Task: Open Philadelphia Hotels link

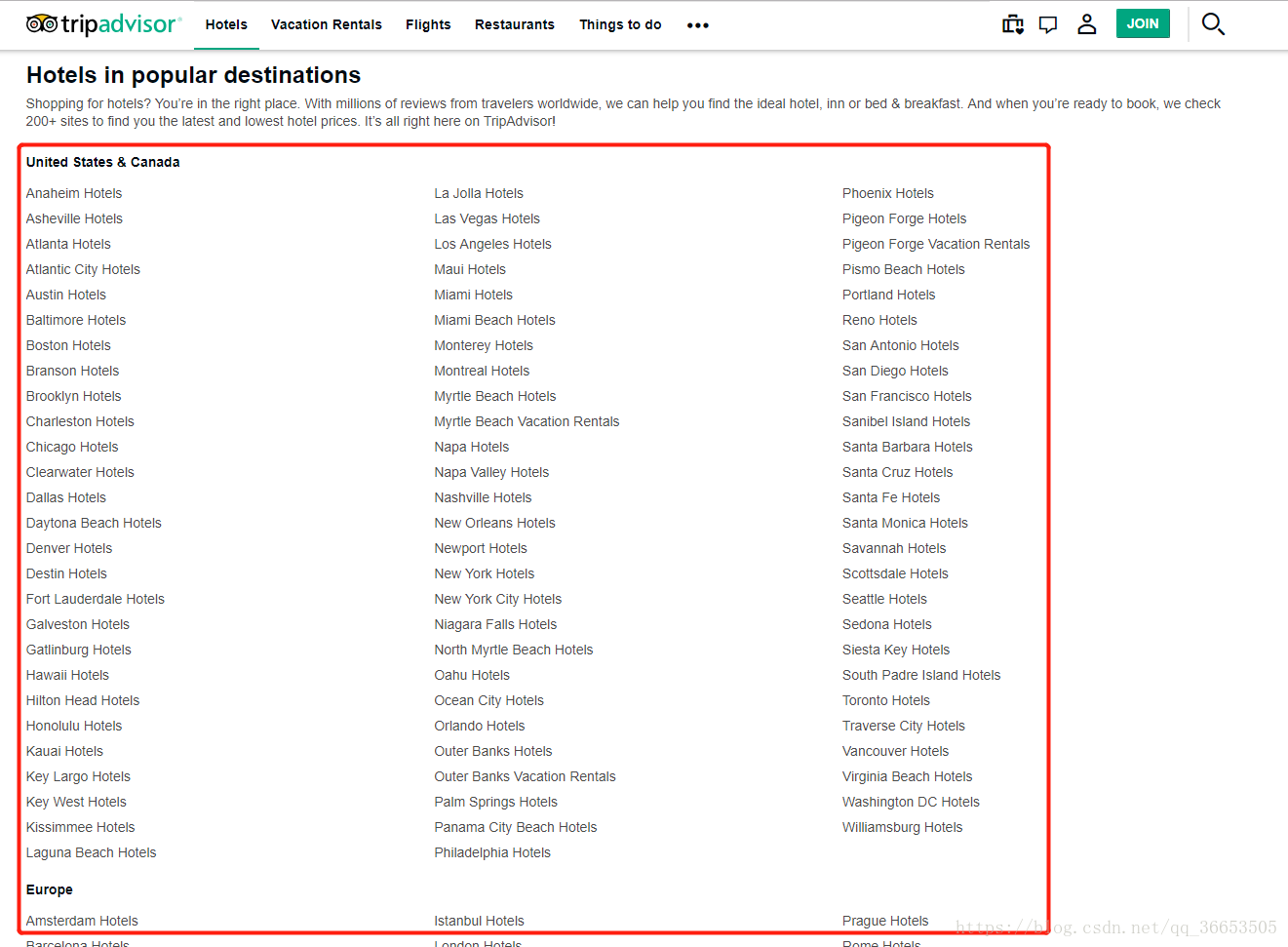Action: coord(492,852)
